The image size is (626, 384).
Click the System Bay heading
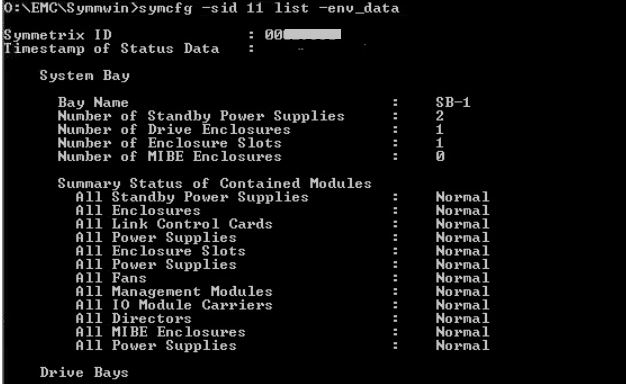(85, 75)
